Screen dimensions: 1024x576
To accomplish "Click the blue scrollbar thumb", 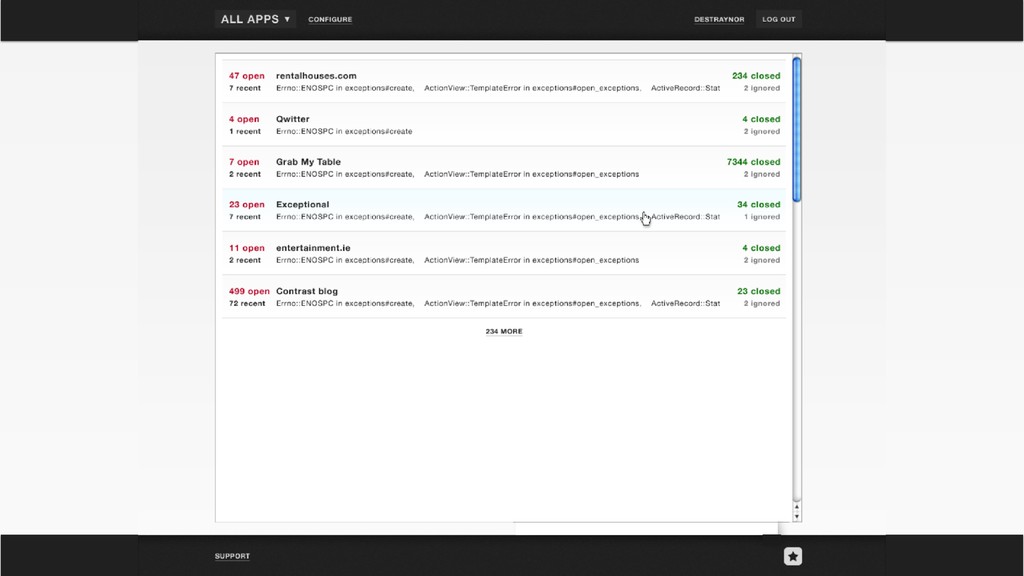I will pos(797,129).
